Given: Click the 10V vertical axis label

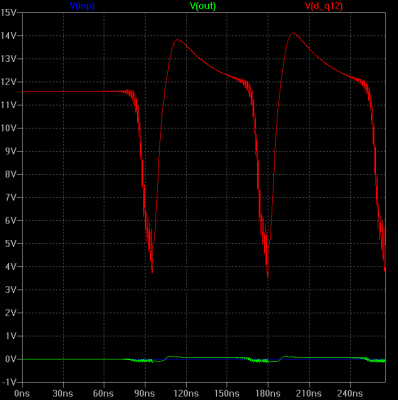Looking at the screenshot, I should 8,128.
